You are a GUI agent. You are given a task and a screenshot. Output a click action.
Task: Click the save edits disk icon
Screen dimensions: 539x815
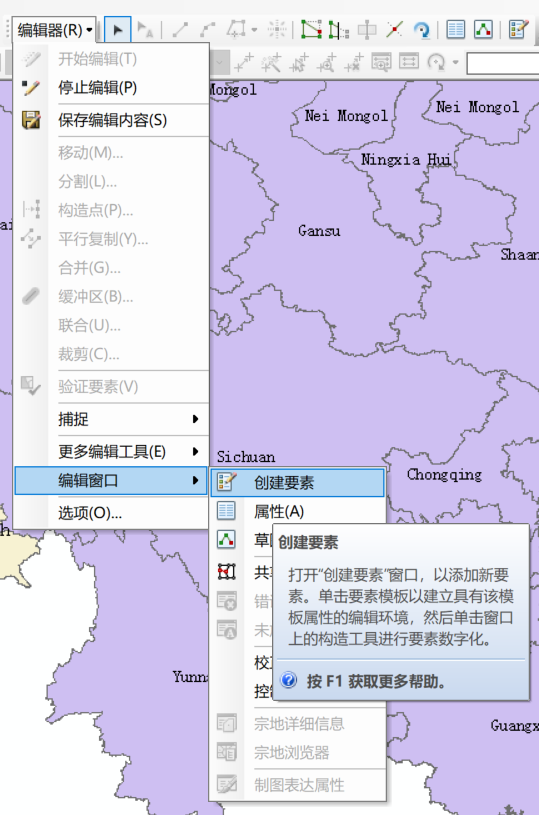(x=31, y=120)
